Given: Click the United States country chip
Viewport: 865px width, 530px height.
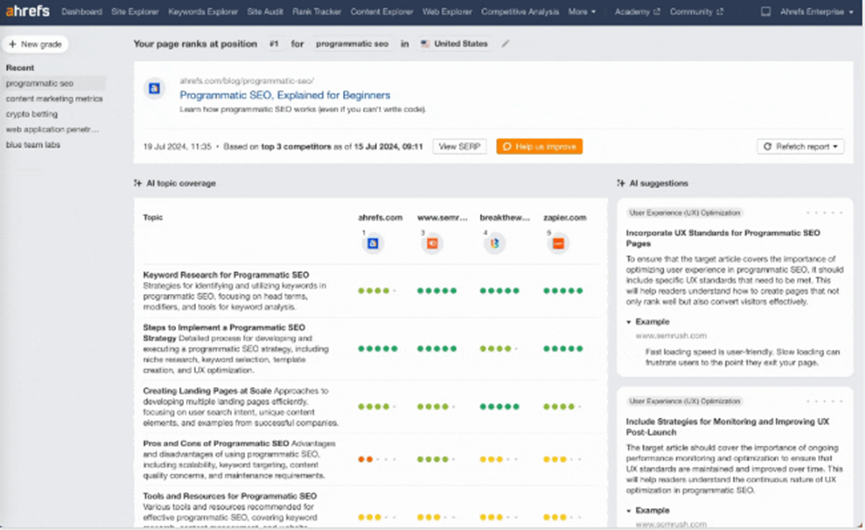Looking at the screenshot, I should (x=455, y=44).
